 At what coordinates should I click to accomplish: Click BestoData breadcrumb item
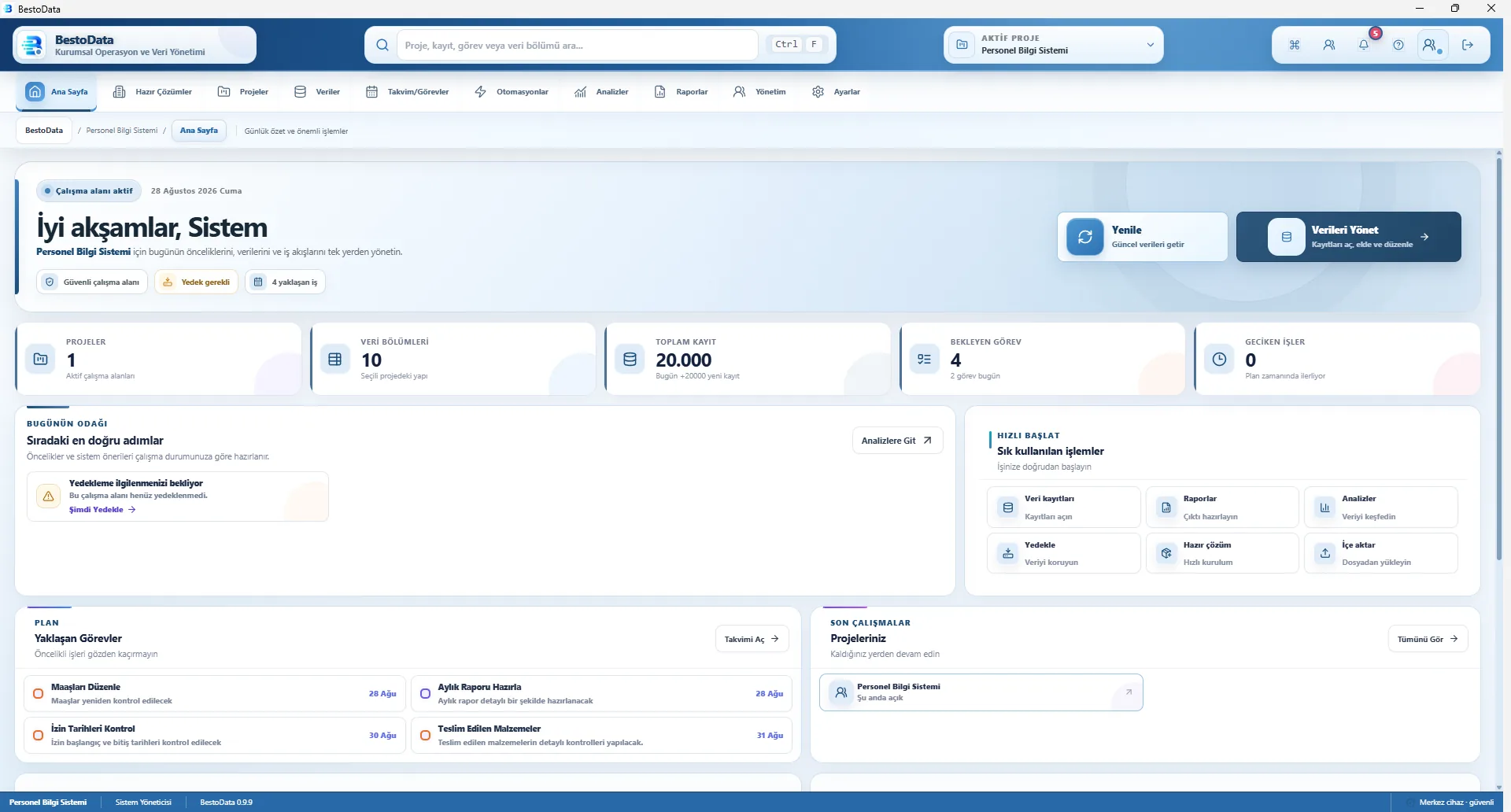click(44, 131)
